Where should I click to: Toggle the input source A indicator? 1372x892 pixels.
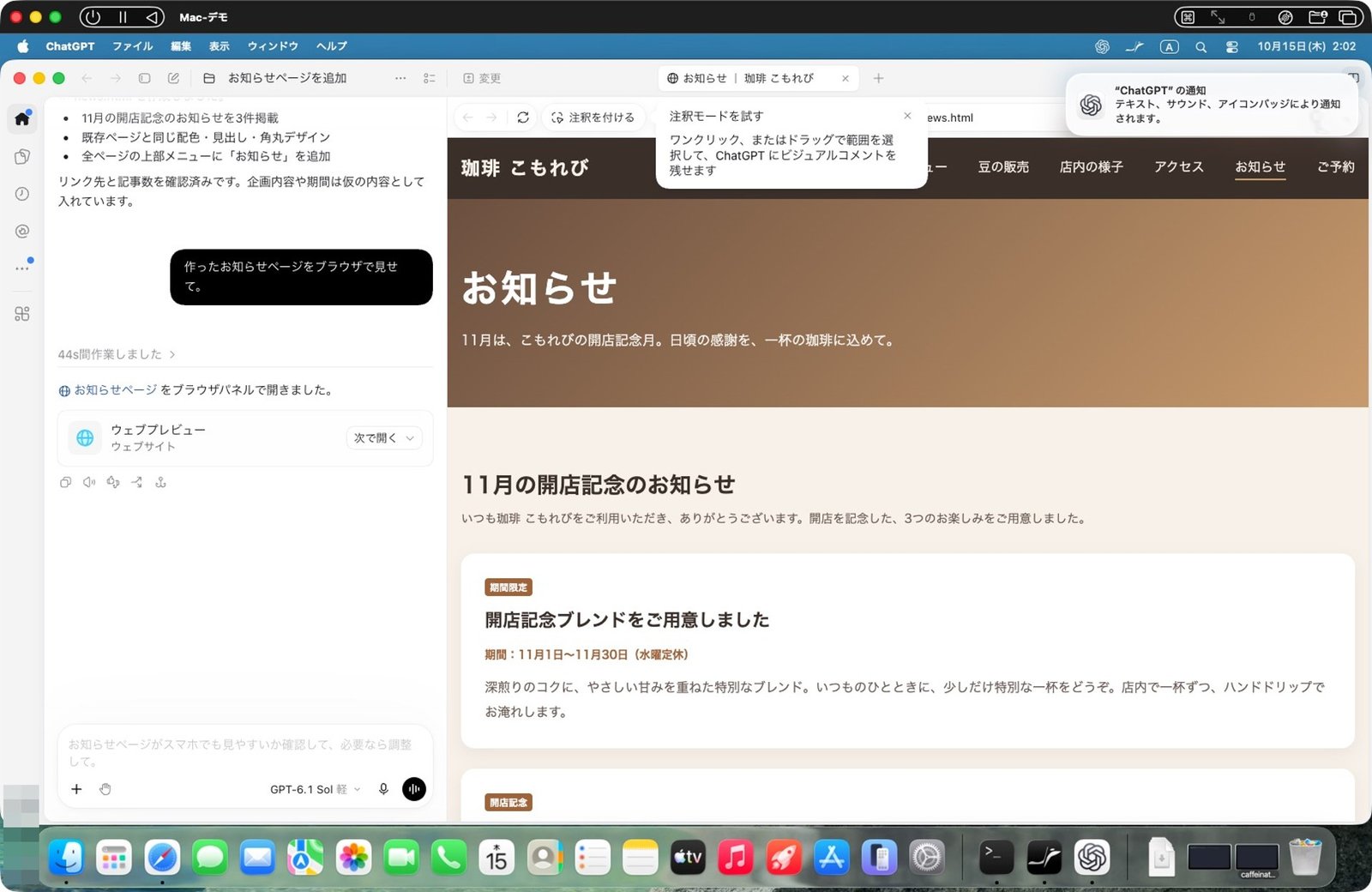tap(1170, 46)
